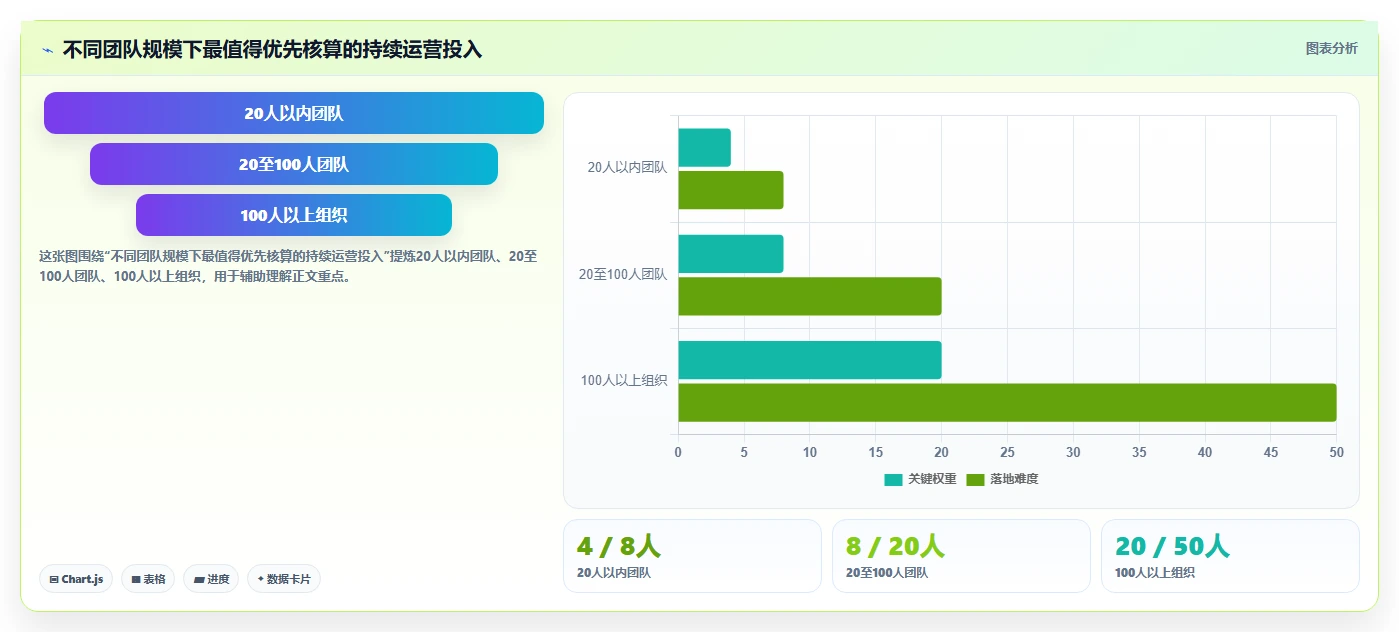Click x-axis tick value 35
The width and height of the screenshot is (1399, 632).
(x=1139, y=452)
